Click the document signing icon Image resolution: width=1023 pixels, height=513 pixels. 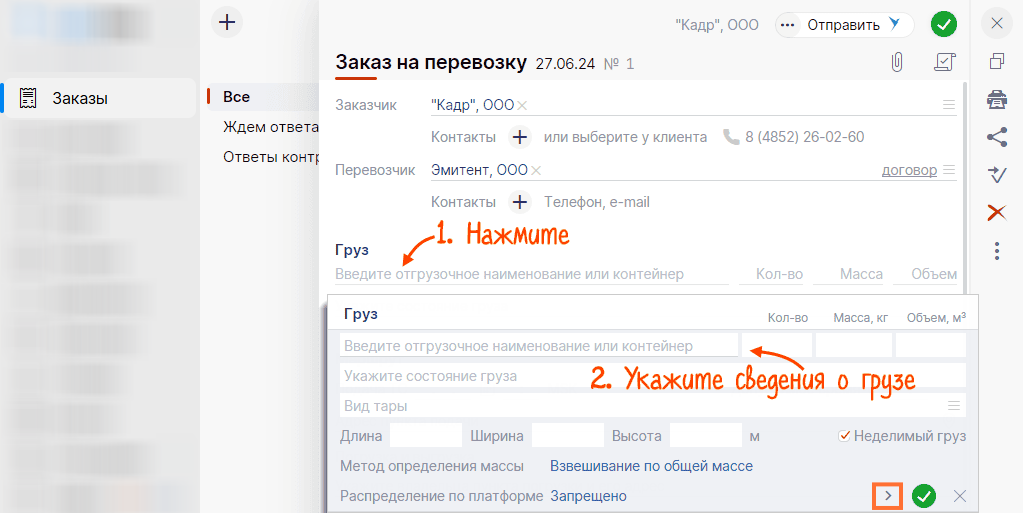click(945, 62)
